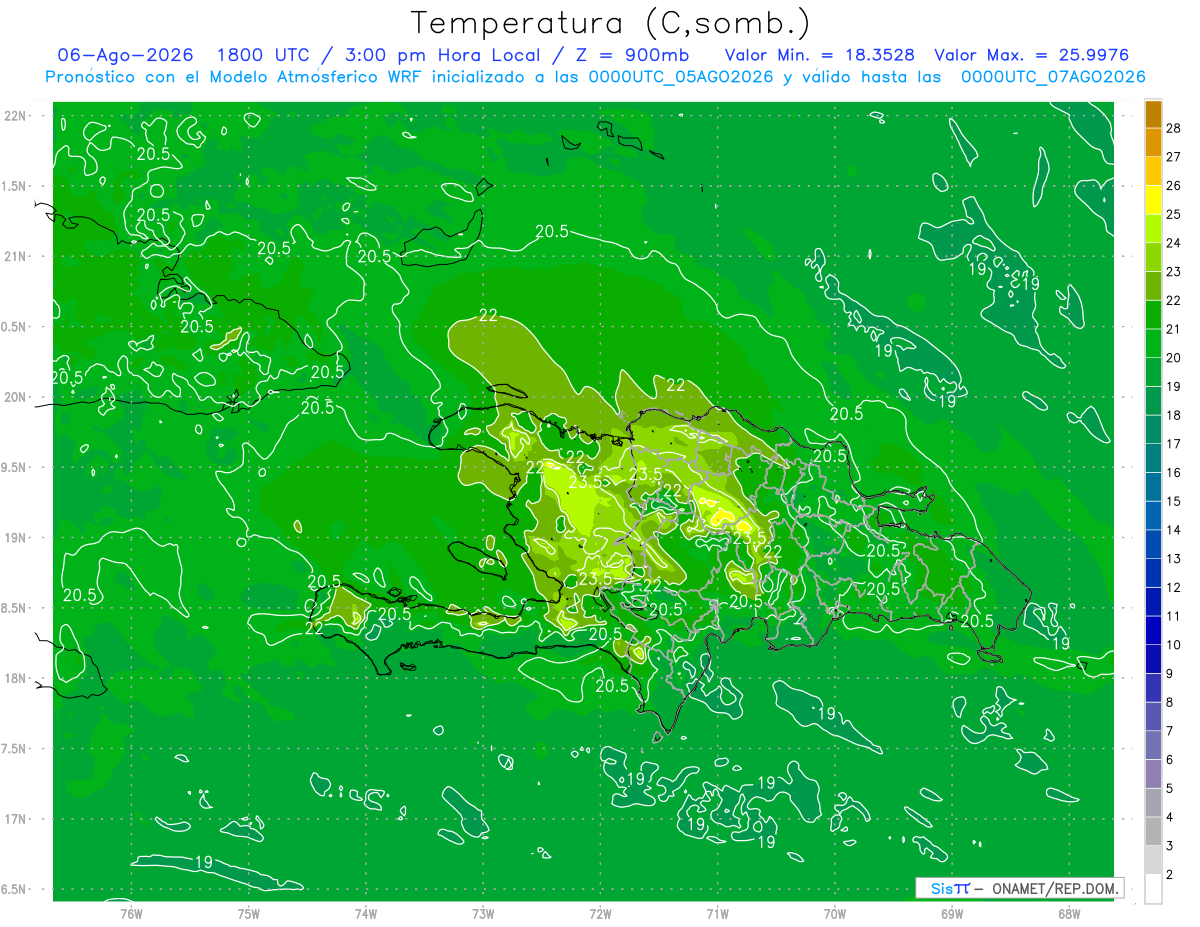Viewport: 1200px width, 927px height.
Task: Click the '14' label on the color scale
Action: [x=1173, y=530]
